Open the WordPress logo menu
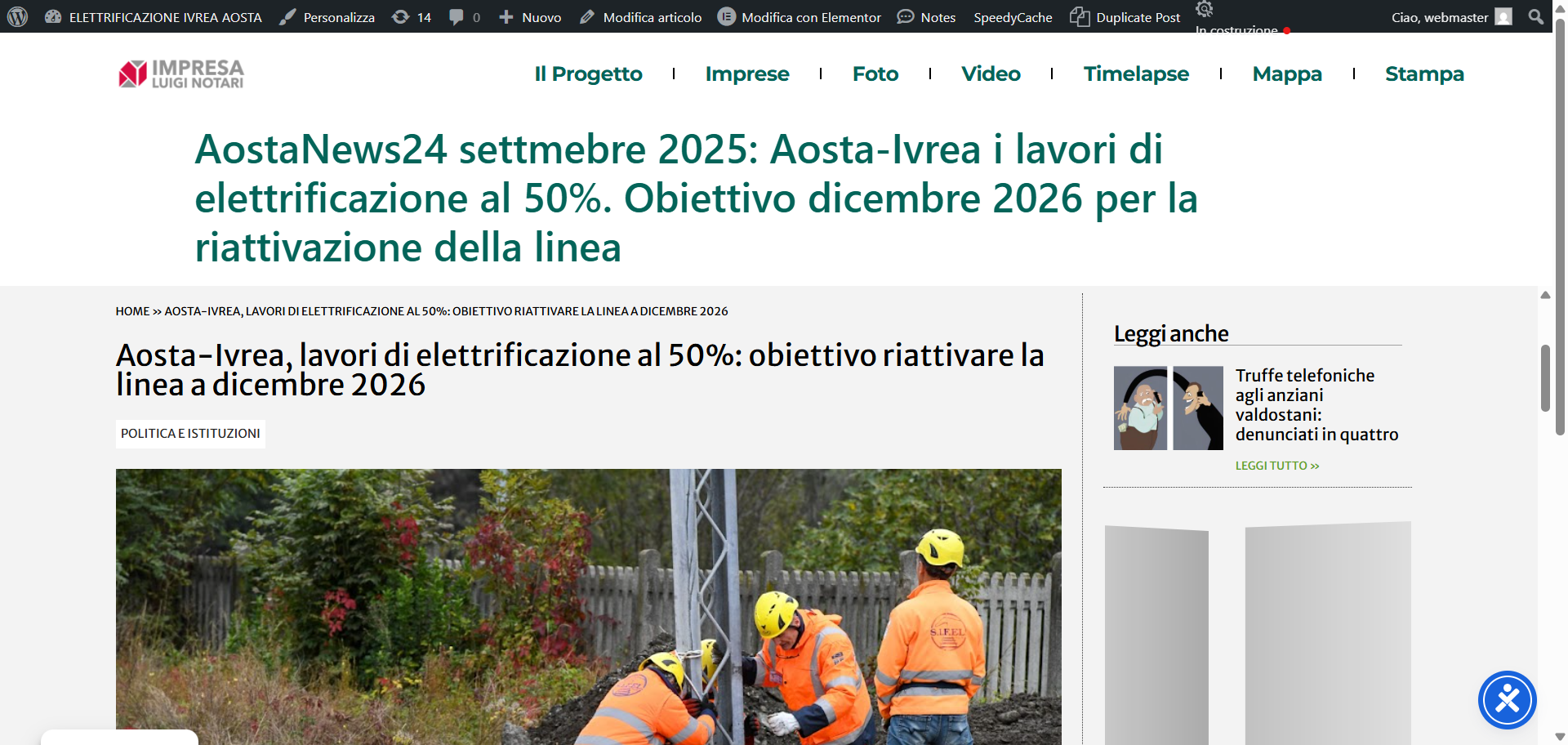 [x=17, y=16]
